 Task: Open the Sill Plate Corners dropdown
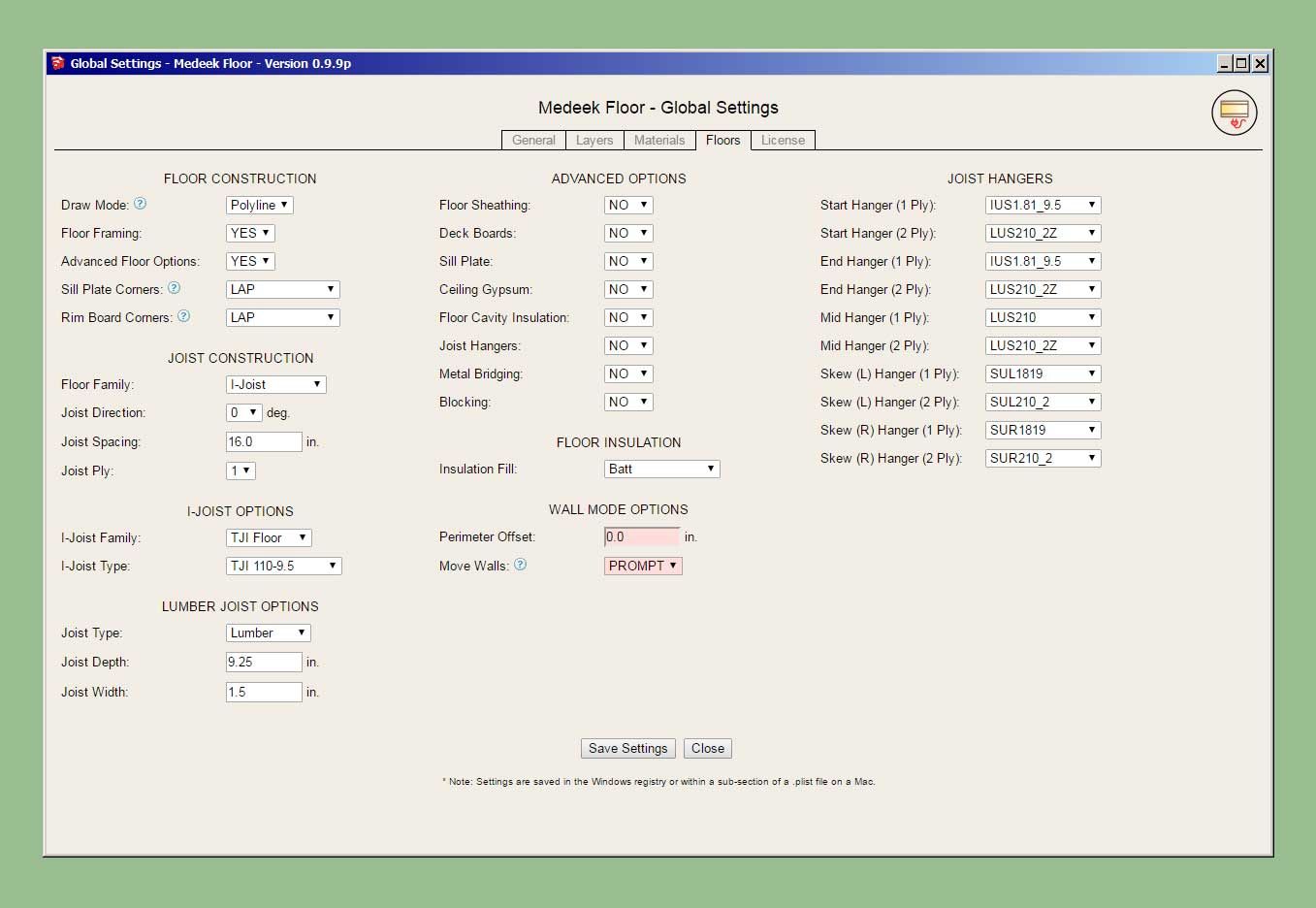283,289
